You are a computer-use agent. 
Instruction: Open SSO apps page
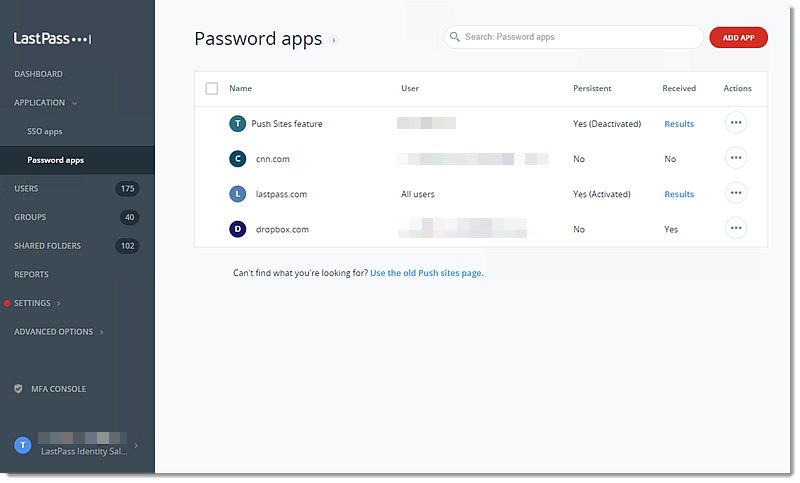click(x=45, y=132)
